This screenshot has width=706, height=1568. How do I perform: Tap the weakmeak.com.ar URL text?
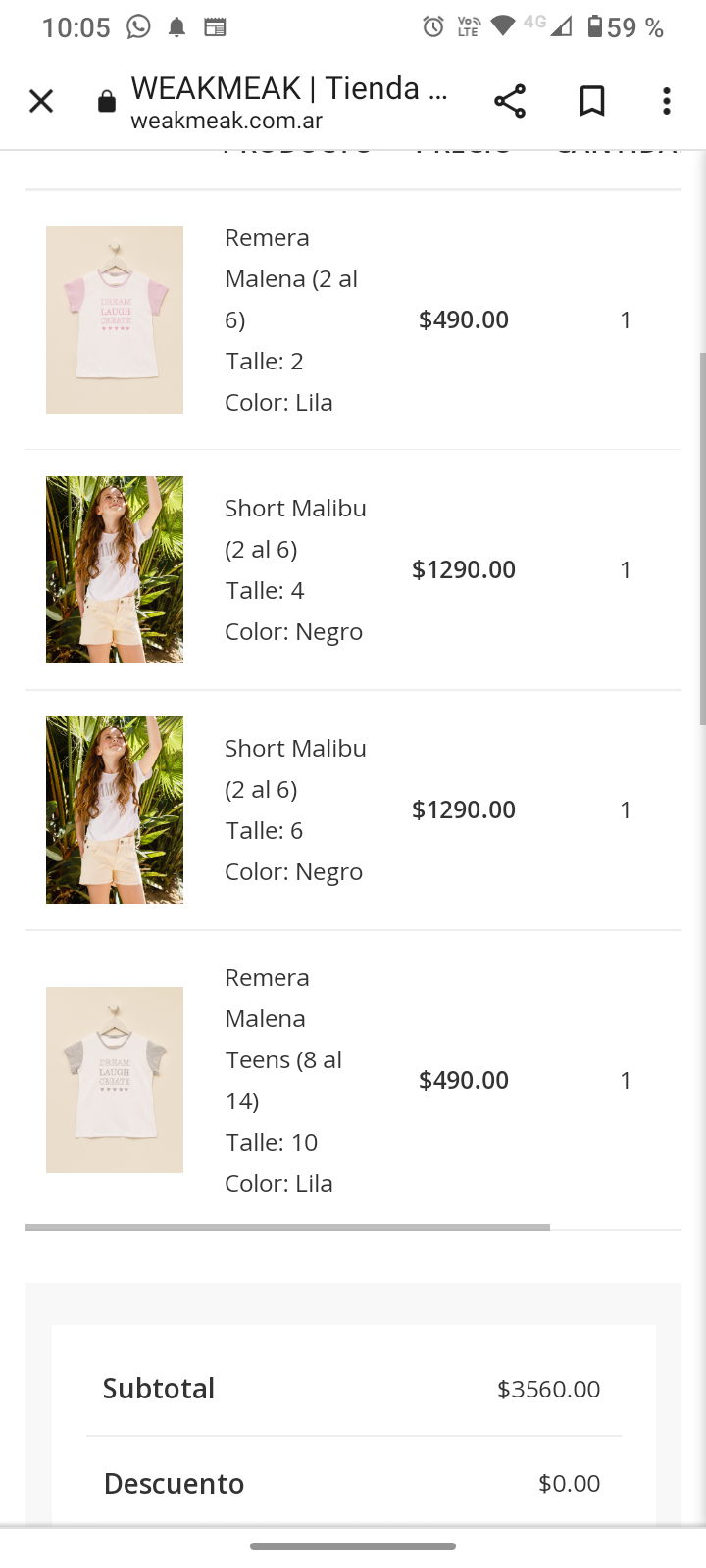227,122
